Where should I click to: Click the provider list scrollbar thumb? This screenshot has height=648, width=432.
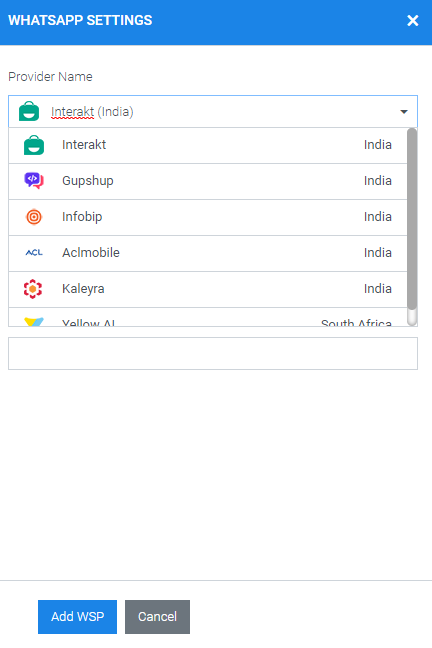tap(412, 219)
